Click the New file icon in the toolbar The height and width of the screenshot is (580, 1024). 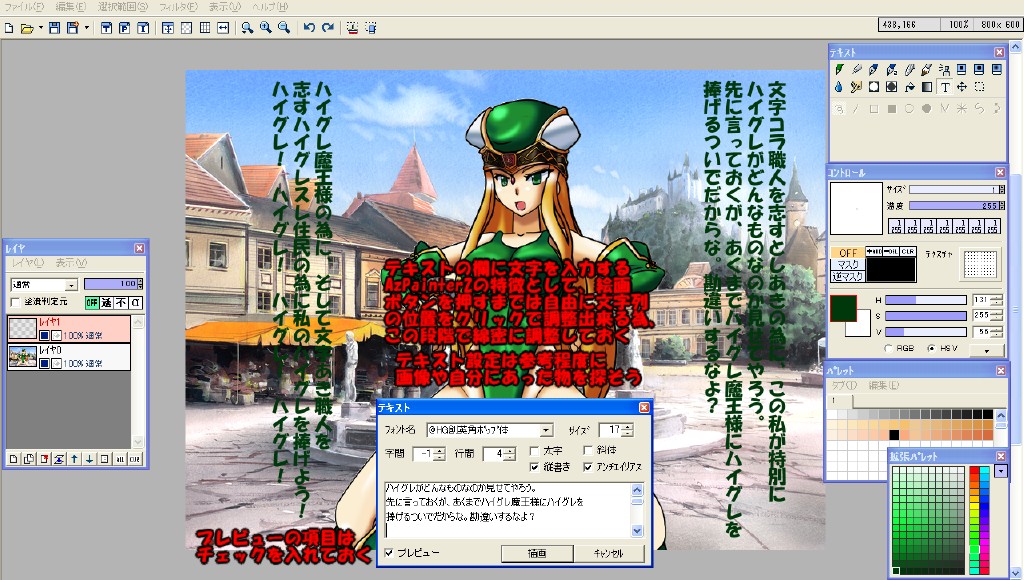pos(9,28)
